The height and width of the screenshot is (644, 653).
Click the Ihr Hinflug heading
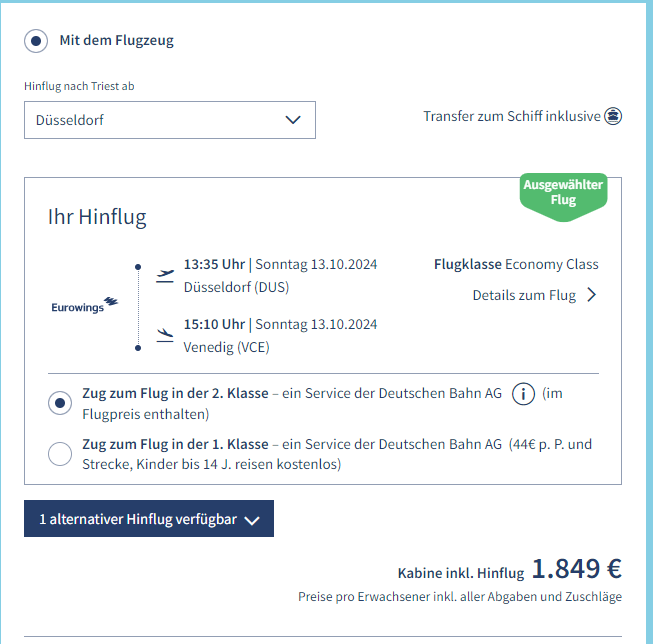tap(97, 217)
